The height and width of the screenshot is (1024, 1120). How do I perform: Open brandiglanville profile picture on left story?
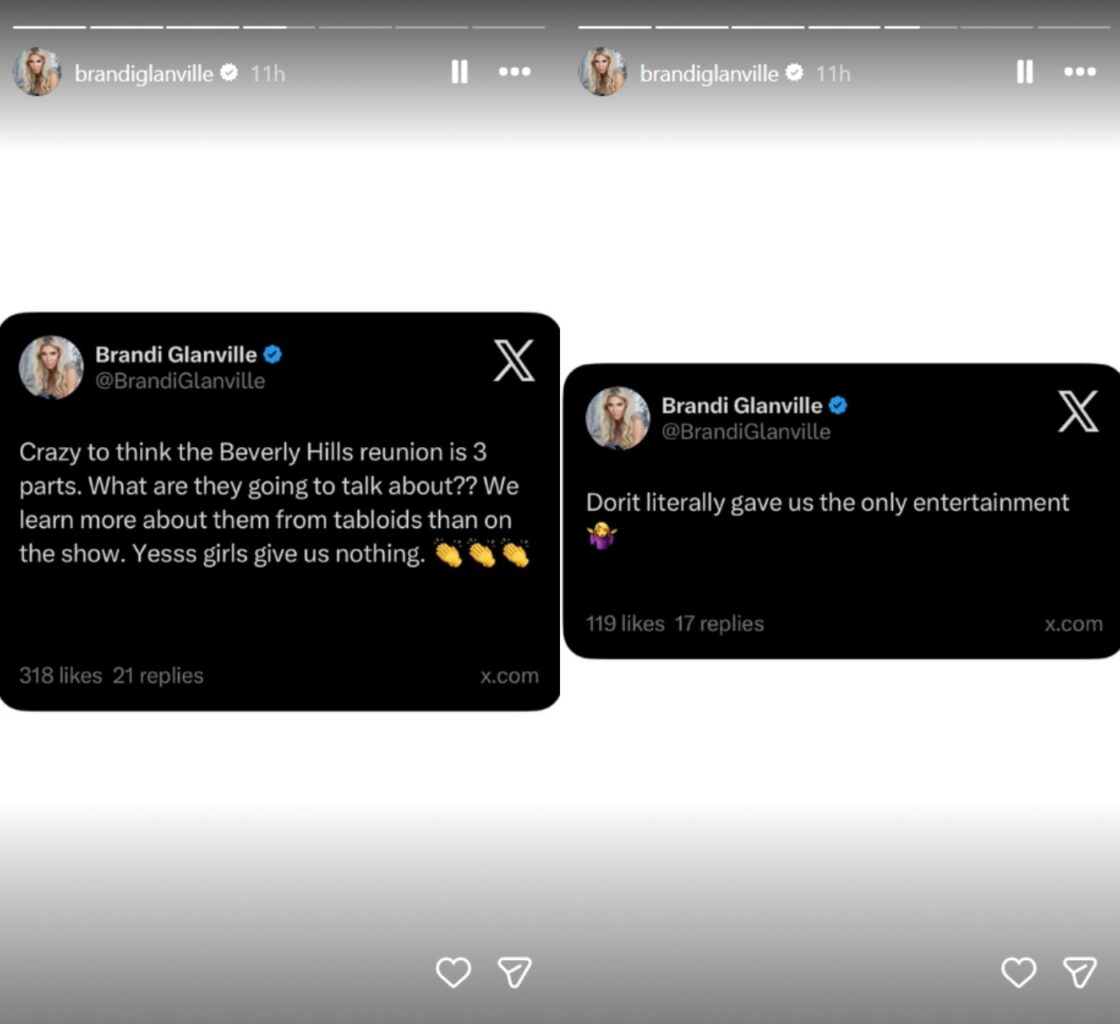37,72
